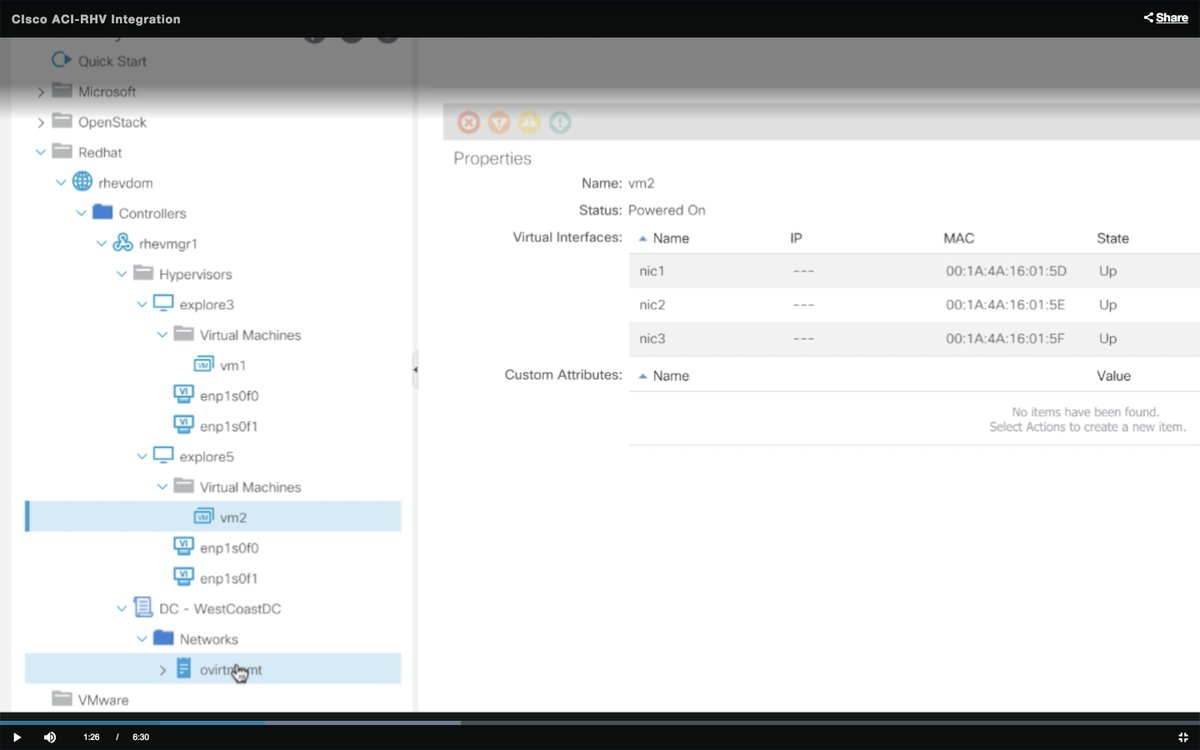Click the minor faults yellow icon
The image size is (1200, 750).
coord(530,123)
